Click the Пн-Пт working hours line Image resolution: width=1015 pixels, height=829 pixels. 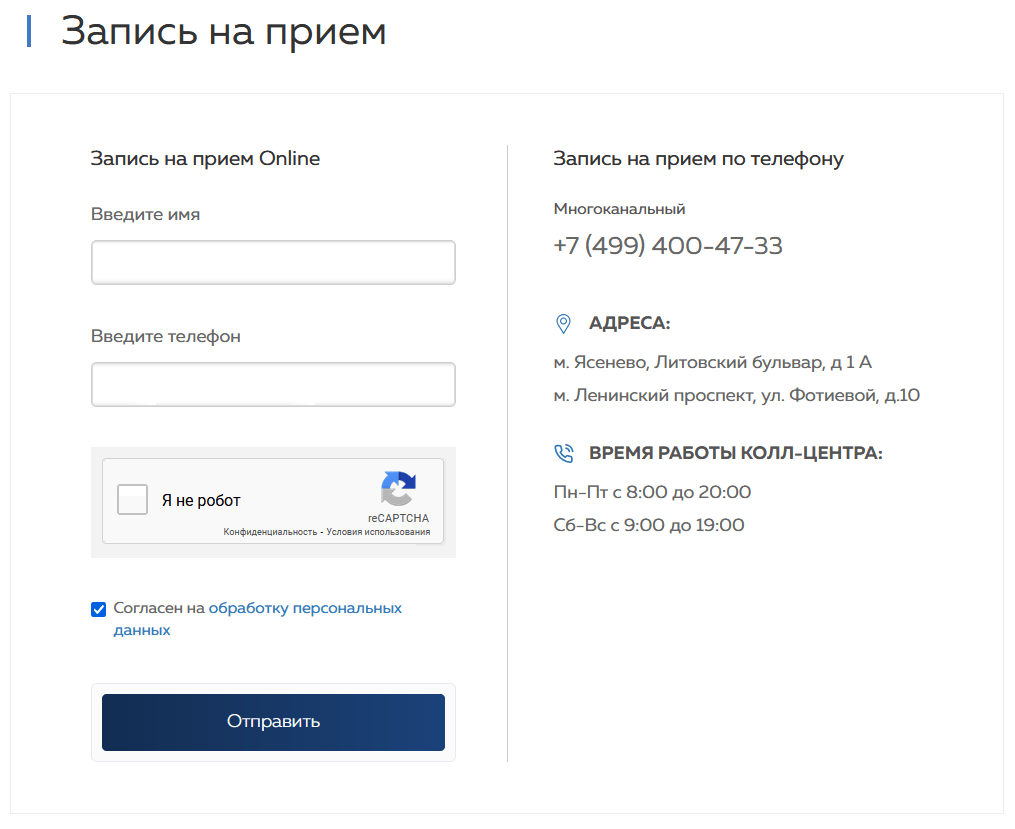pyautogui.click(x=651, y=492)
